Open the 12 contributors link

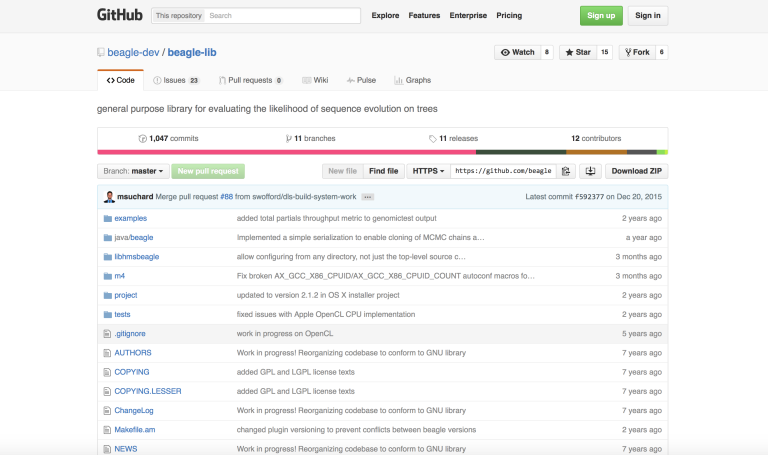click(x=596, y=139)
